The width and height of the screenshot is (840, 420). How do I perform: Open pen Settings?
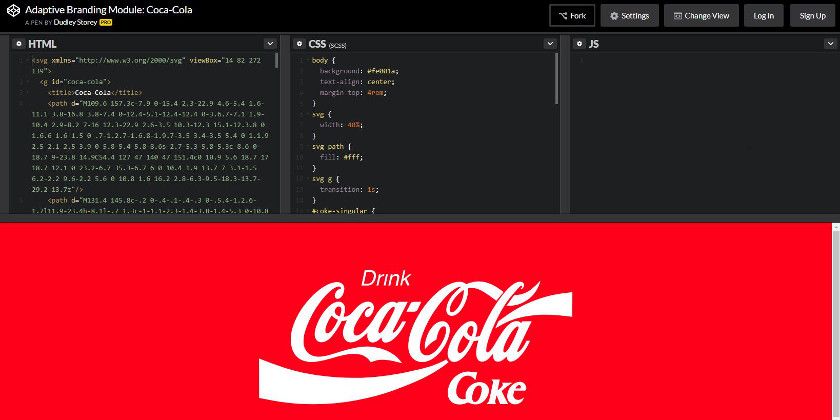(x=629, y=16)
